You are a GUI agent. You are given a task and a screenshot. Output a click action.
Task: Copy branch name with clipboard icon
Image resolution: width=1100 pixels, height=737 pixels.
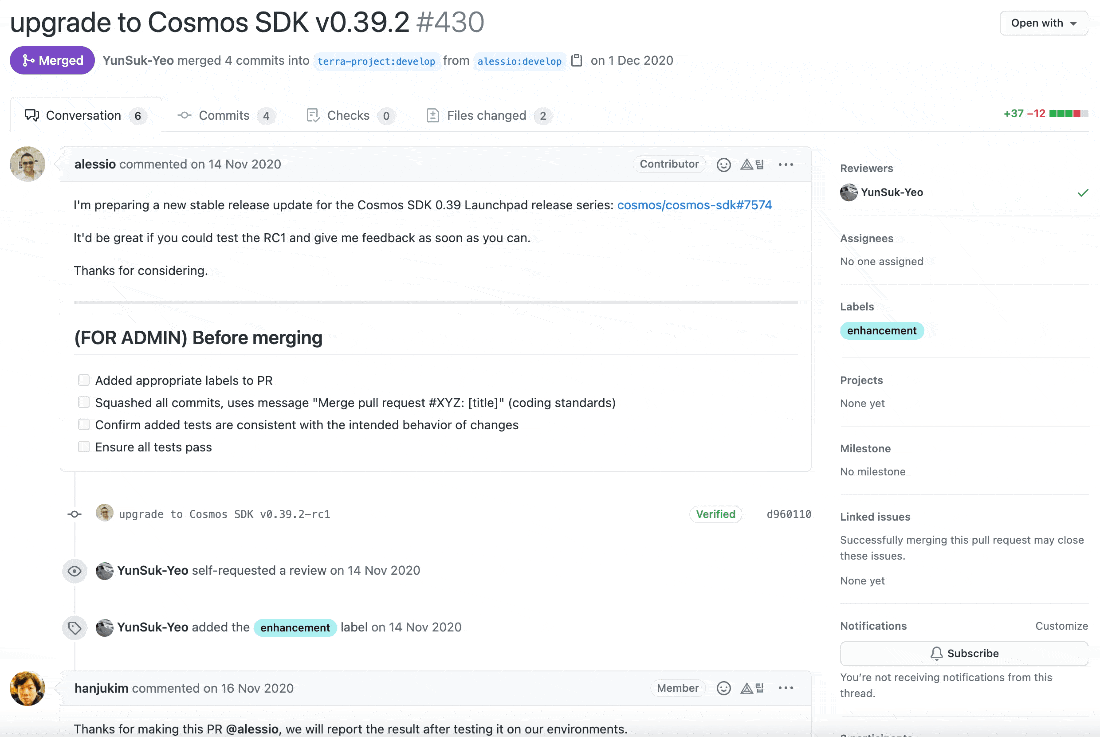click(x=577, y=60)
